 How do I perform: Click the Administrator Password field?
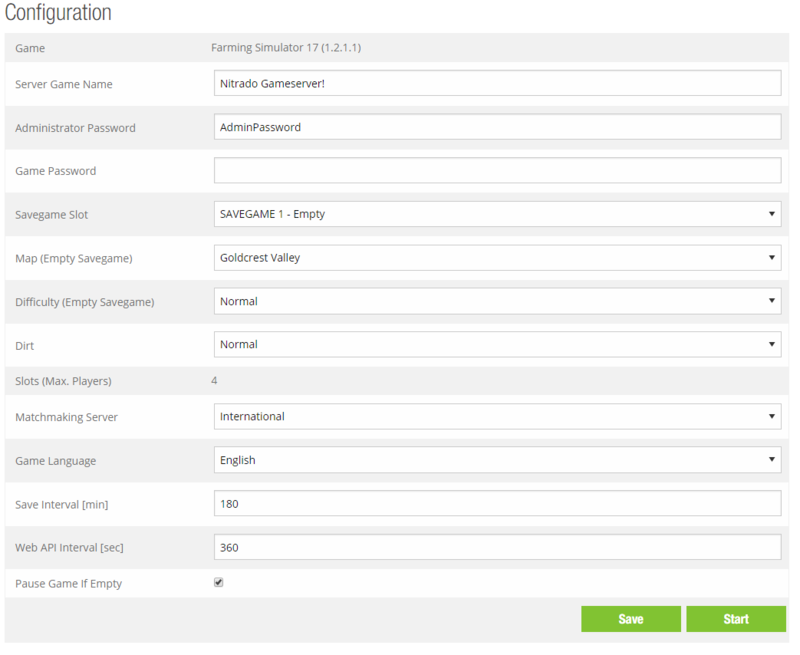pos(497,127)
